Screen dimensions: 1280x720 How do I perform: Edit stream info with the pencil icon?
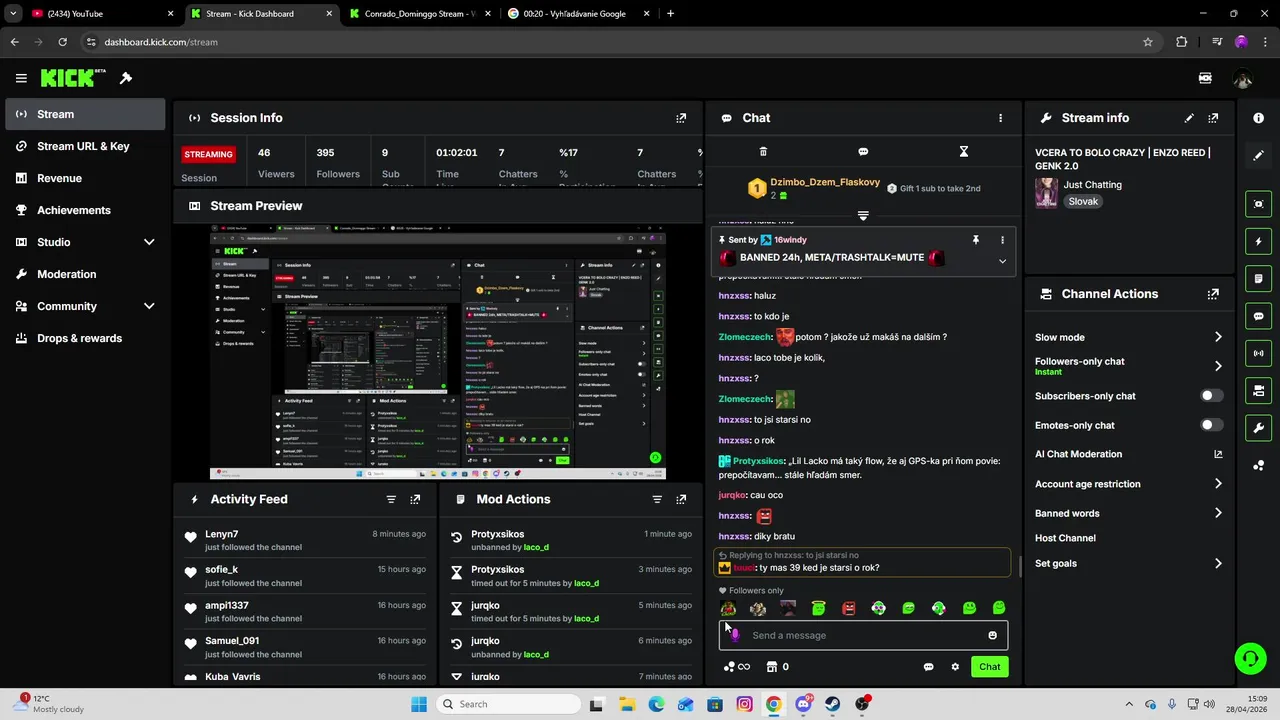[x=1189, y=118]
